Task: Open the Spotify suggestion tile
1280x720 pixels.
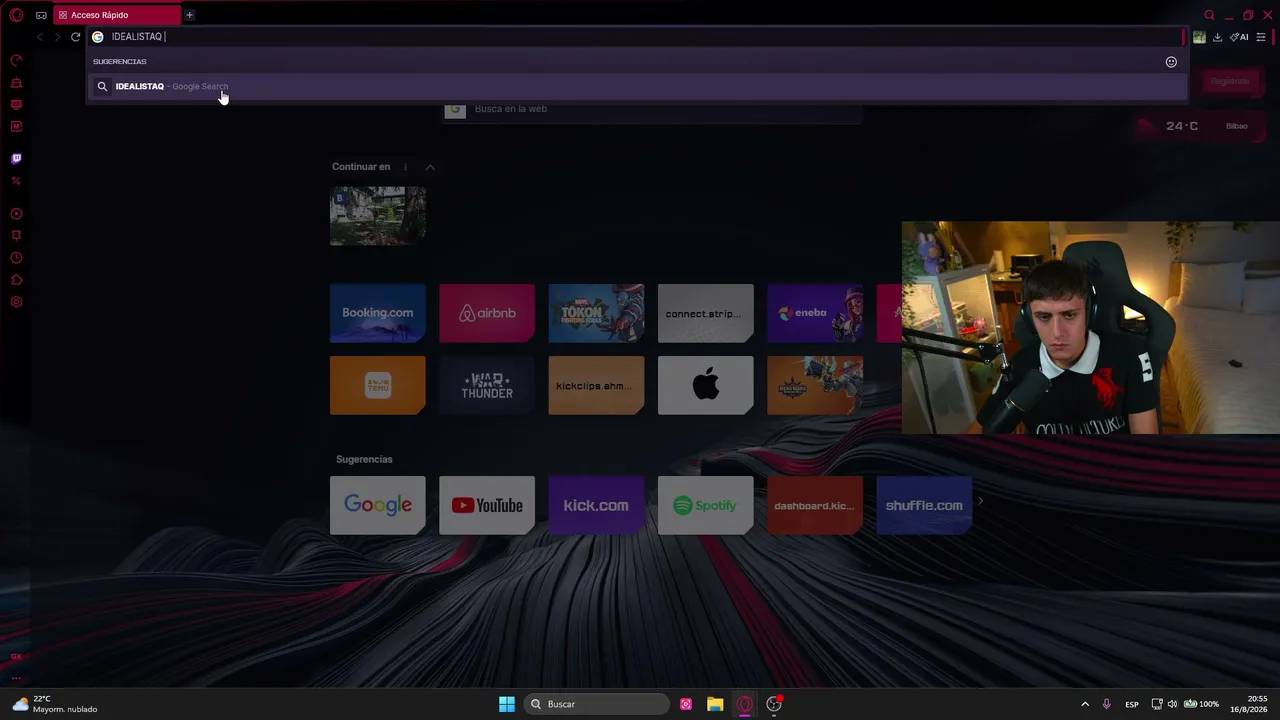Action: tap(706, 505)
